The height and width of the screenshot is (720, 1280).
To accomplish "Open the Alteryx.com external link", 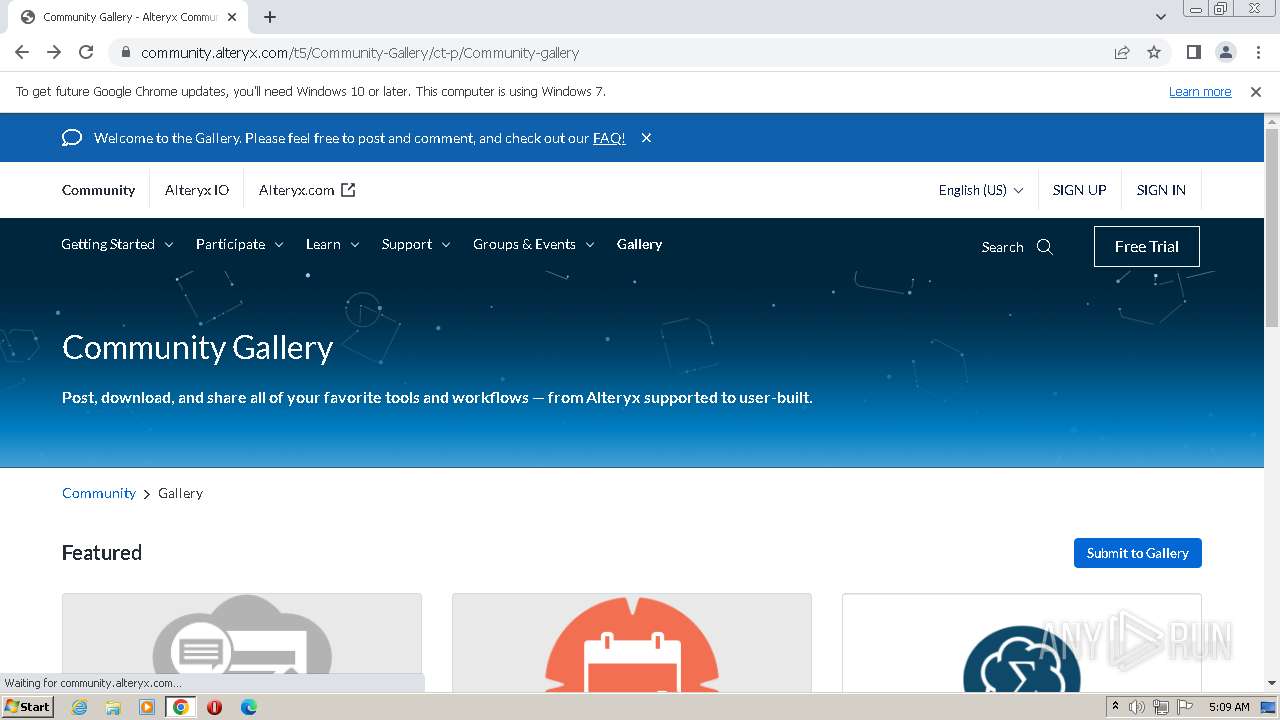I will pos(307,190).
